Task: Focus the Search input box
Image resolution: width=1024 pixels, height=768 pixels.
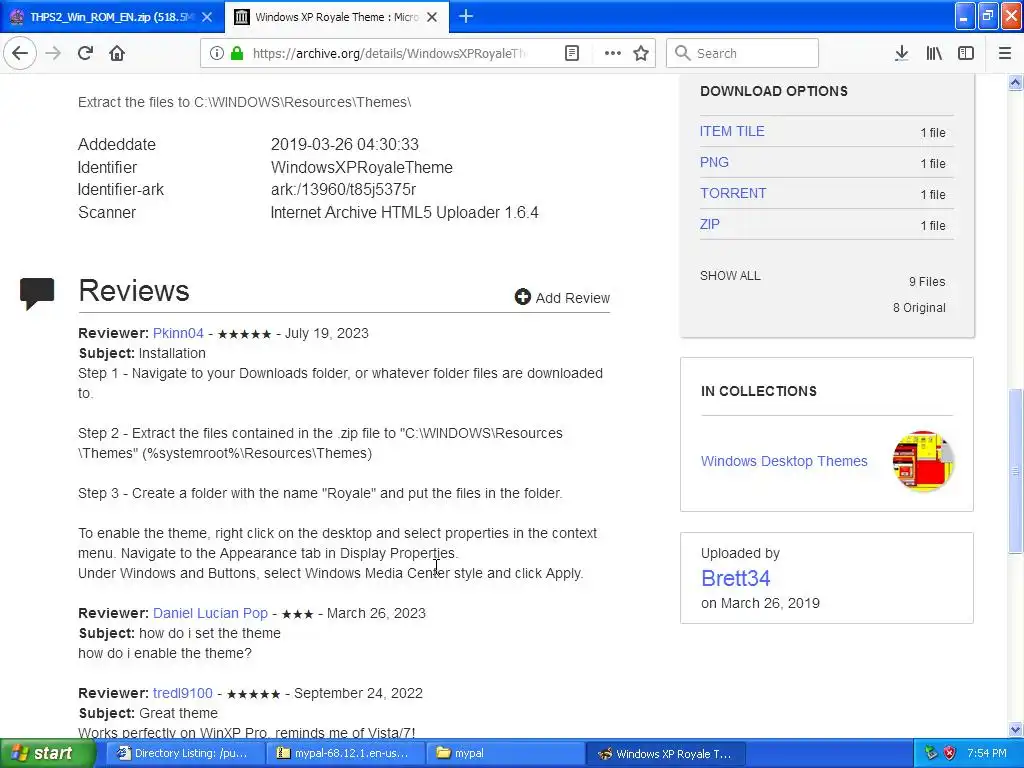Action: click(743, 53)
